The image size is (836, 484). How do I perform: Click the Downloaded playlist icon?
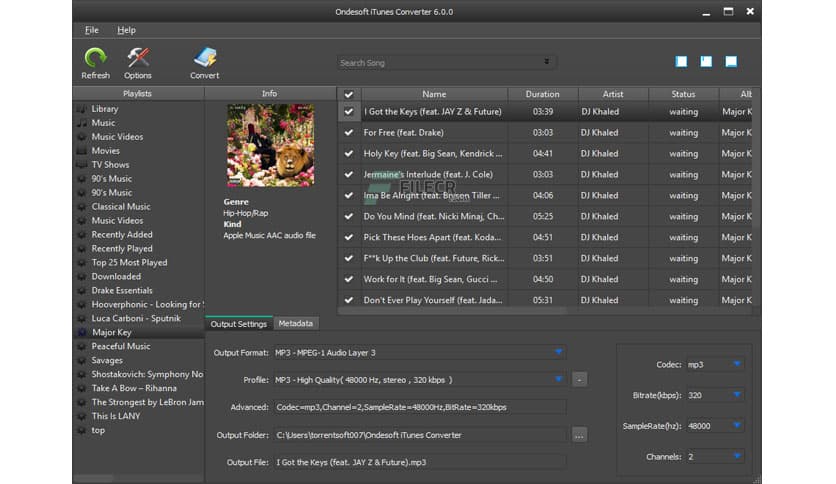82,277
